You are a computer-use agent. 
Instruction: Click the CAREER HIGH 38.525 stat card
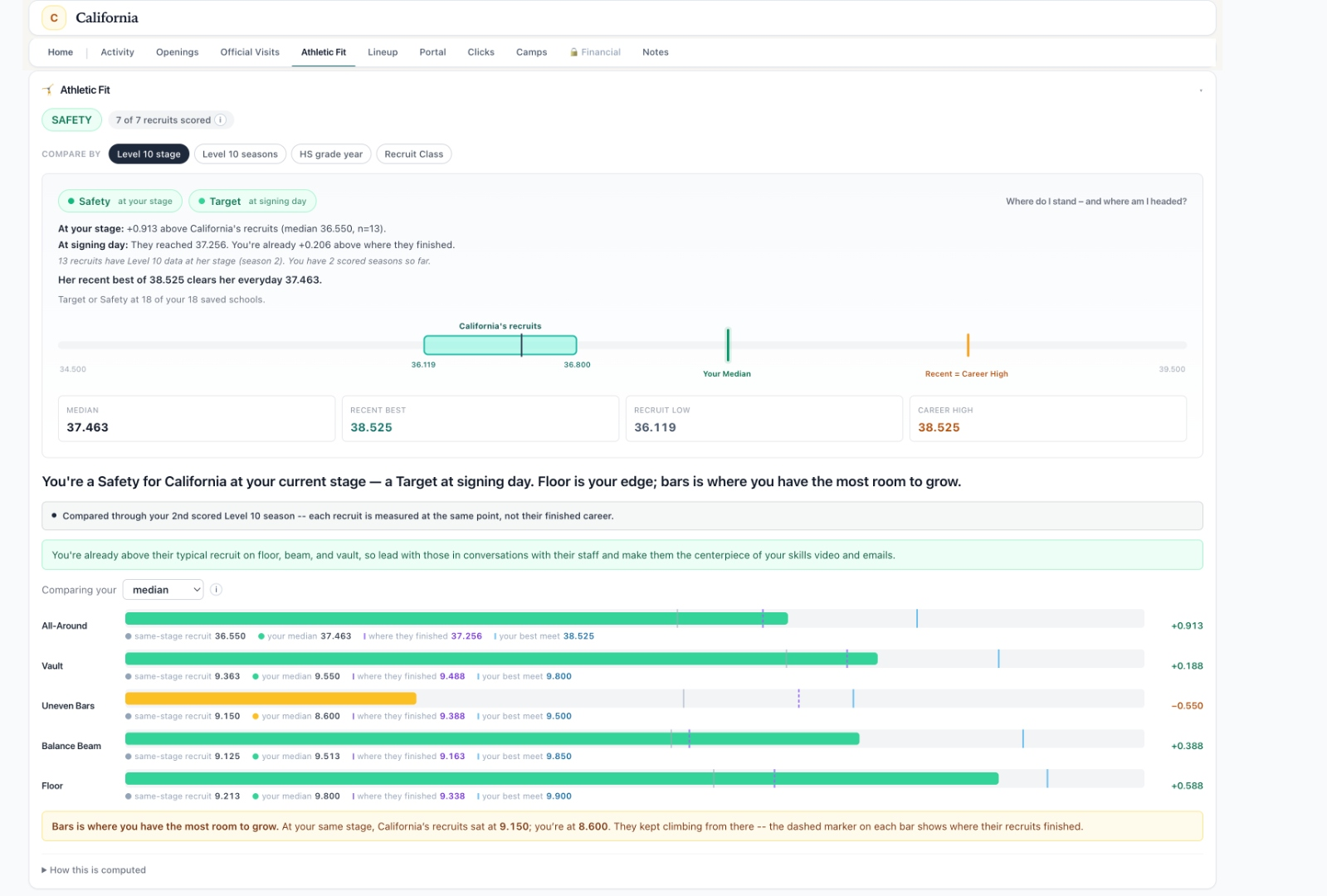pos(1048,419)
